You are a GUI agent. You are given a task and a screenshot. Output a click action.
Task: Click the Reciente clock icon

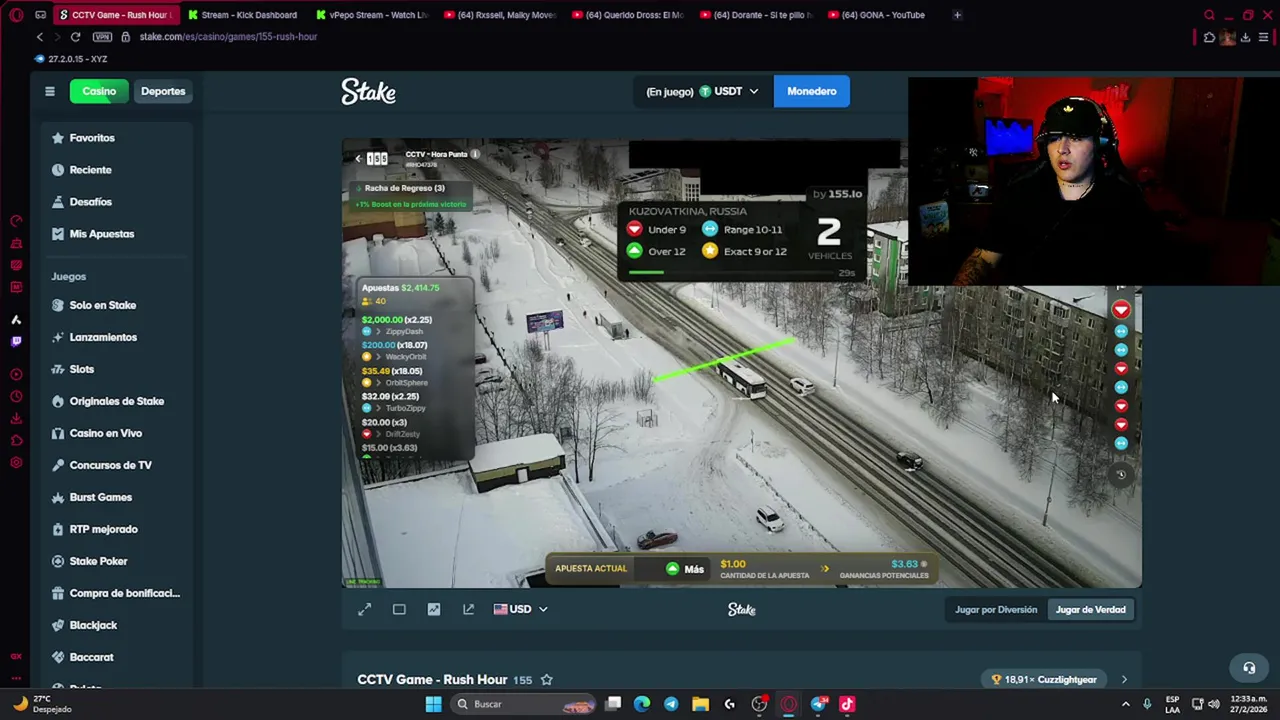[58, 170]
